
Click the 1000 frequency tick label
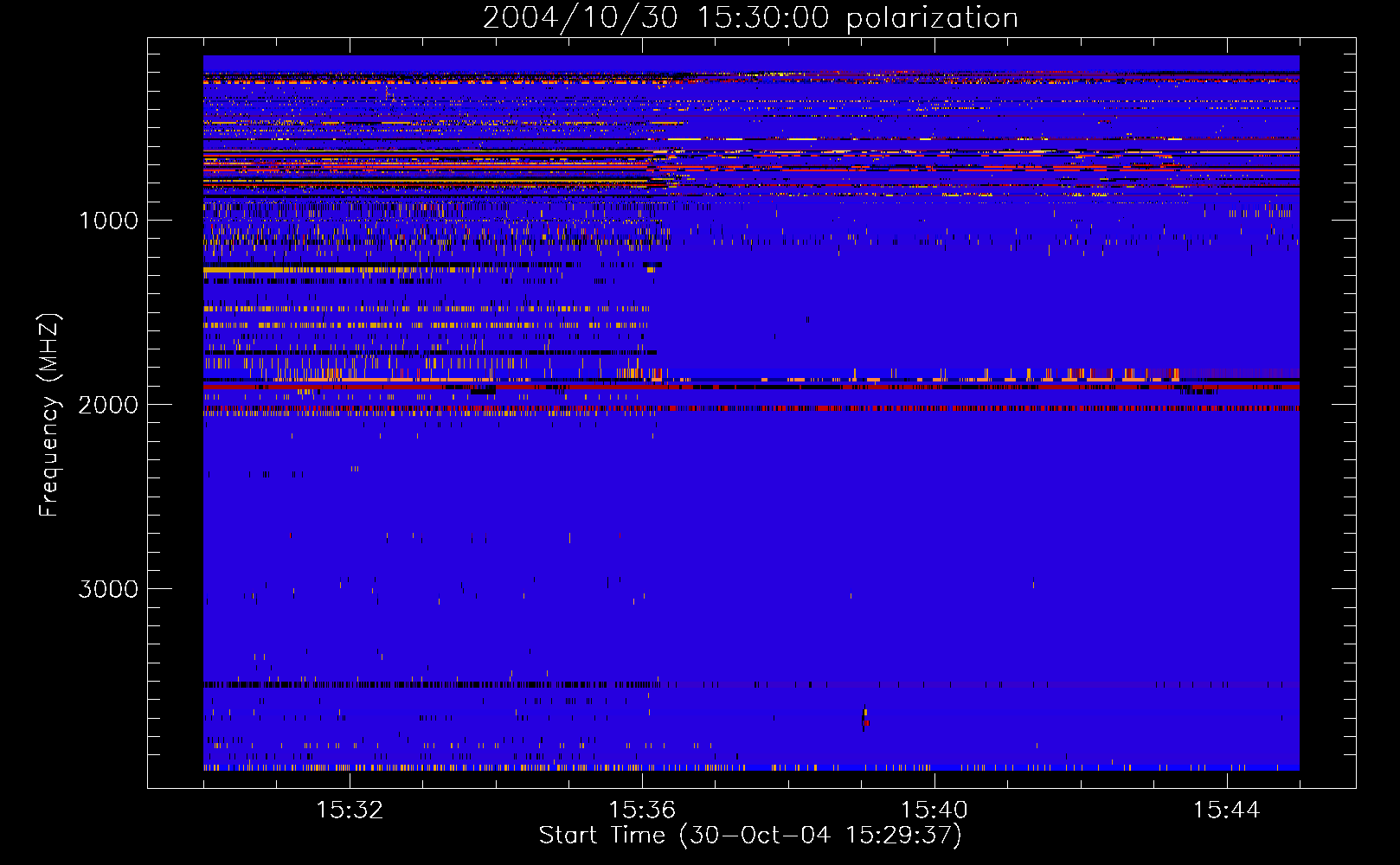pyautogui.click(x=109, y=220)
